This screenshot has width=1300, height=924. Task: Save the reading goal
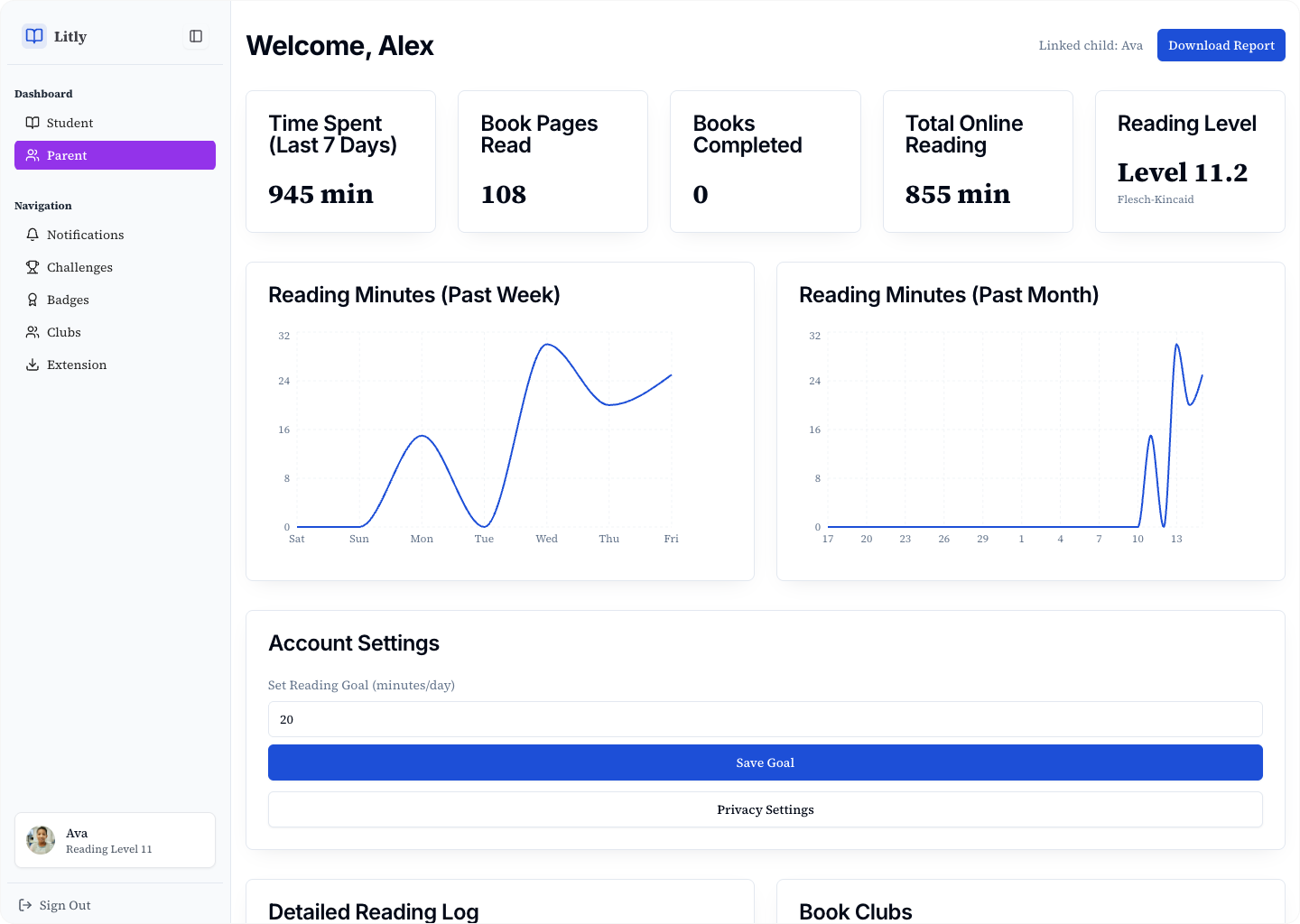[x=765, y=762]
